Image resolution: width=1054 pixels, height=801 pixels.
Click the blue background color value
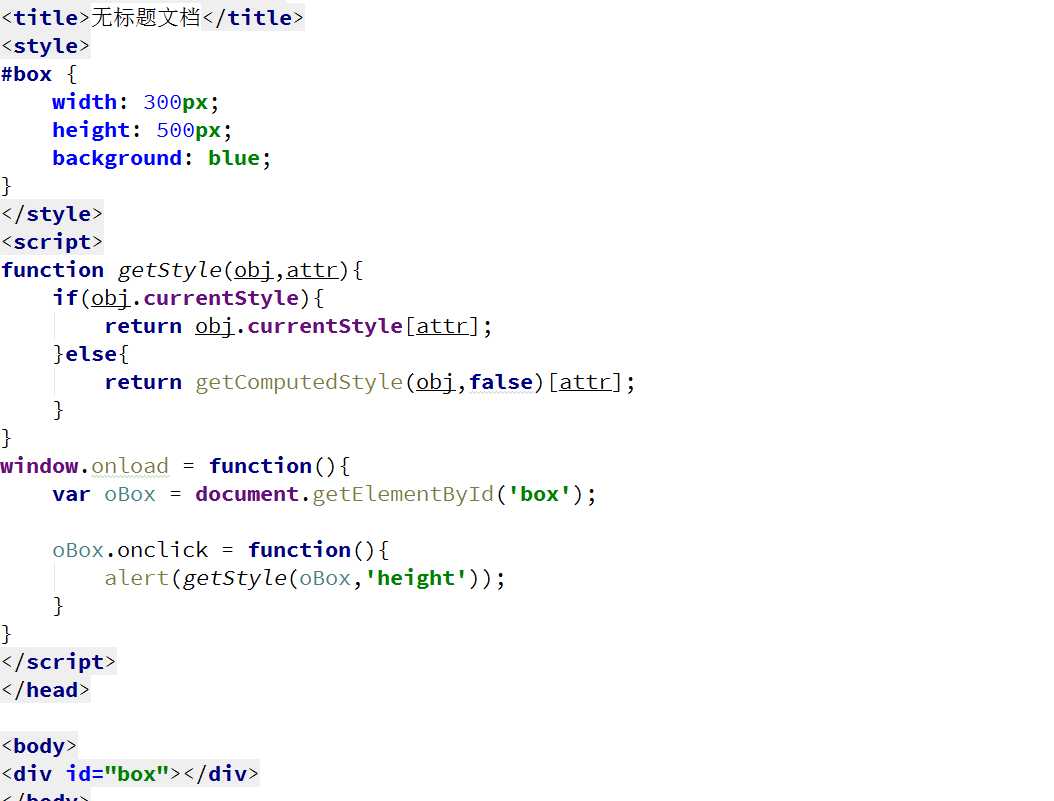point(234,158)
